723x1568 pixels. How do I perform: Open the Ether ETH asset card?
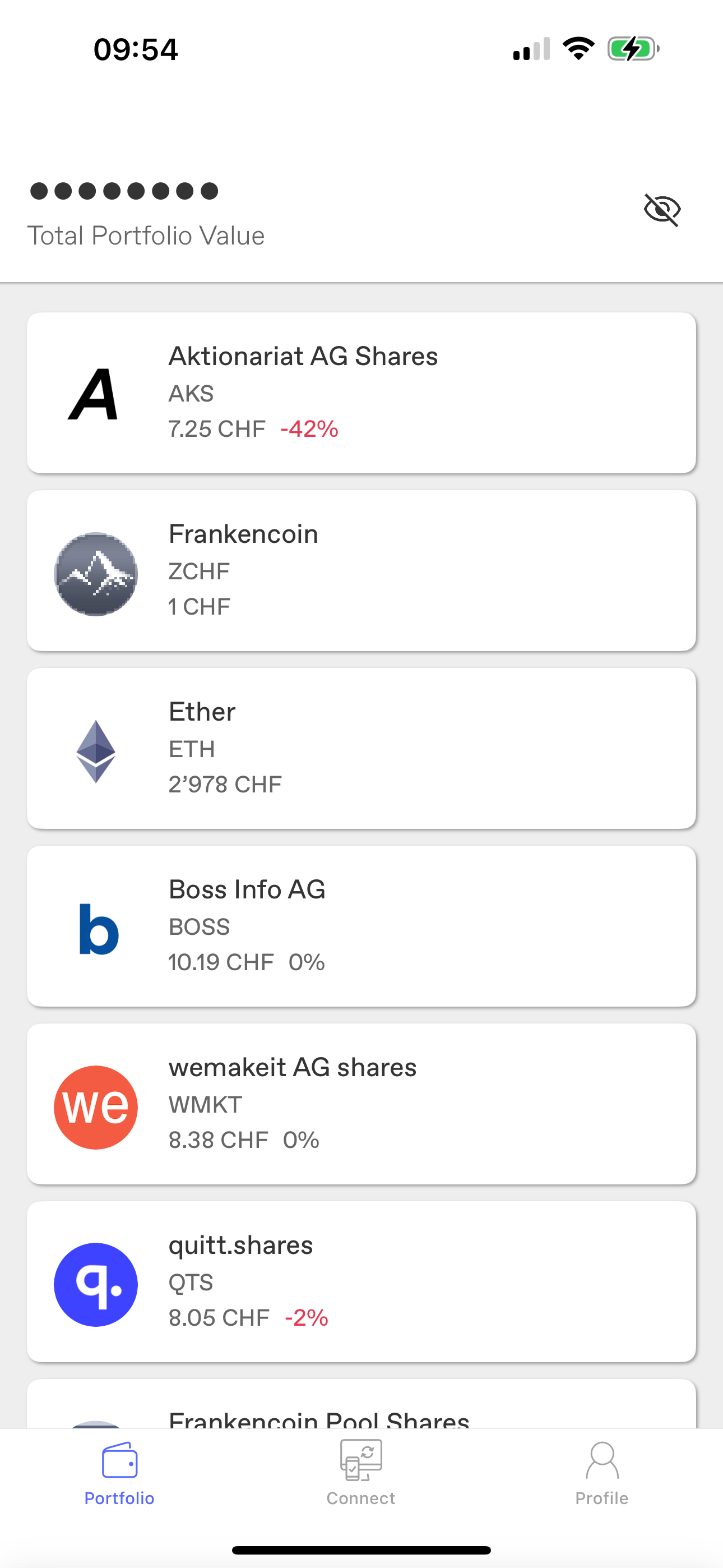coord(361,748)
